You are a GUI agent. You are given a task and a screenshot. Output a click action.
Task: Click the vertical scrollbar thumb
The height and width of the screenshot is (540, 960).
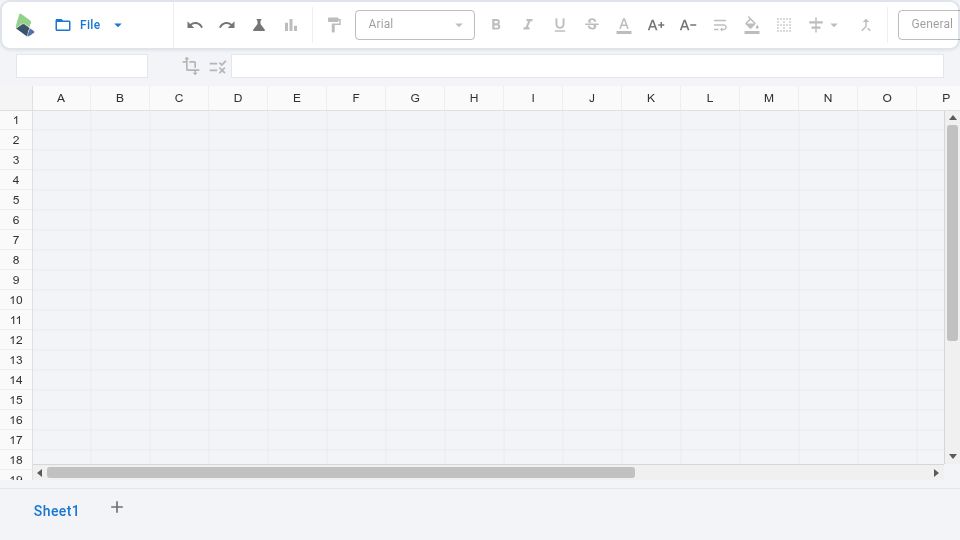952,233
